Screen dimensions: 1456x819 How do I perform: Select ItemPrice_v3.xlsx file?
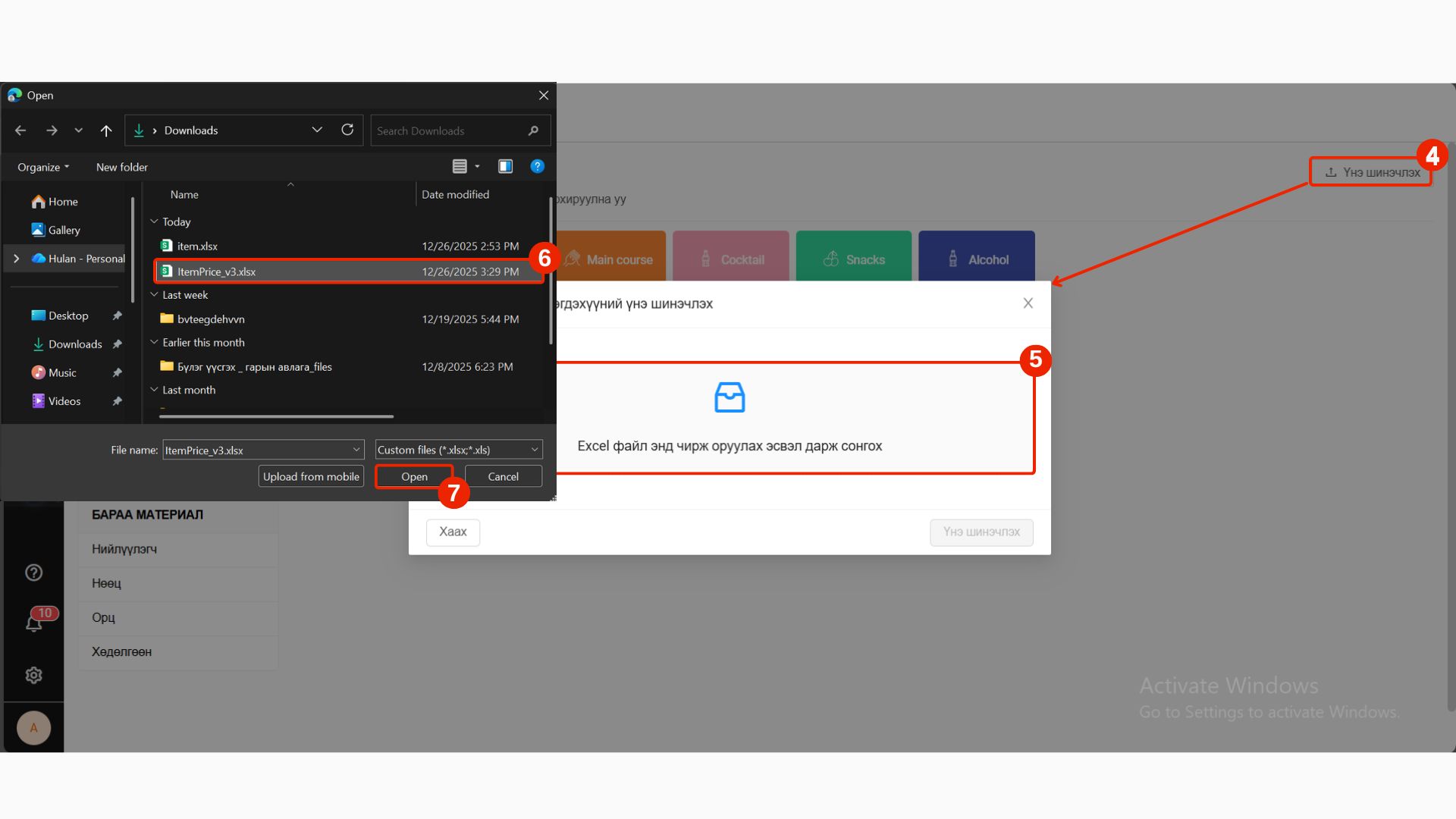click(x=217, y=271)
